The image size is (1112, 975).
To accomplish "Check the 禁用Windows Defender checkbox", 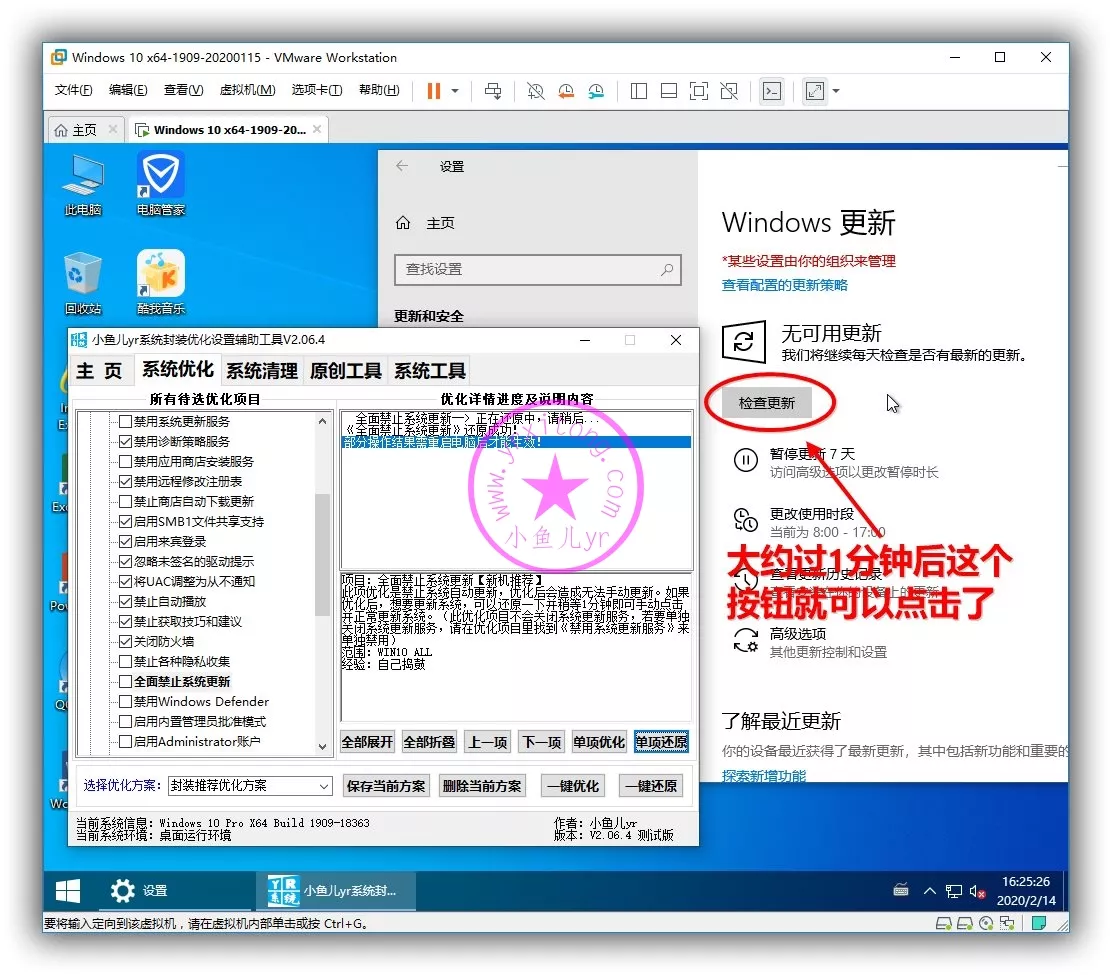I will pos(125,701).
